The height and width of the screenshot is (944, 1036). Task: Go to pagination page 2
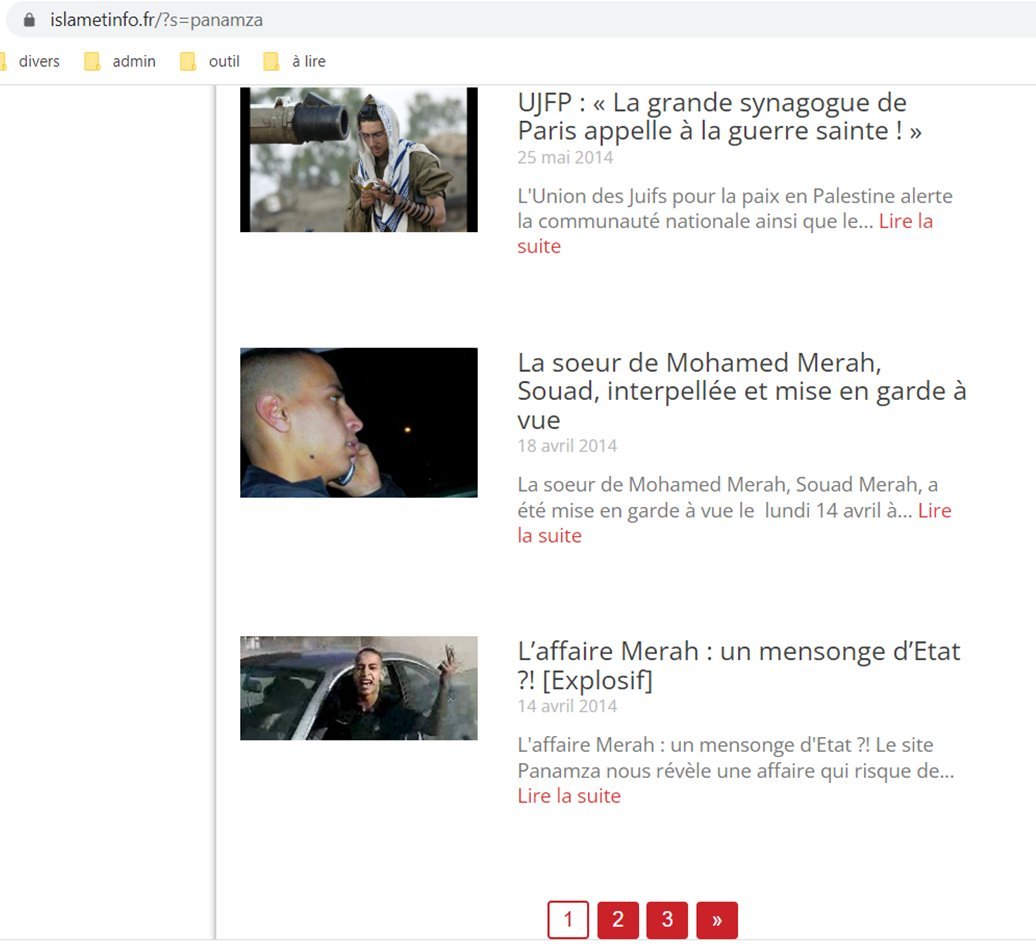tap(618, 920)
